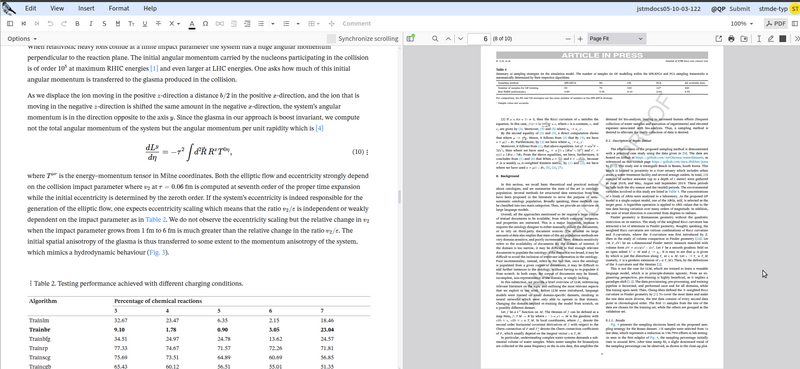Search within the PDF document
This screenshot has height=369, width=800.
tap(435, 38)
